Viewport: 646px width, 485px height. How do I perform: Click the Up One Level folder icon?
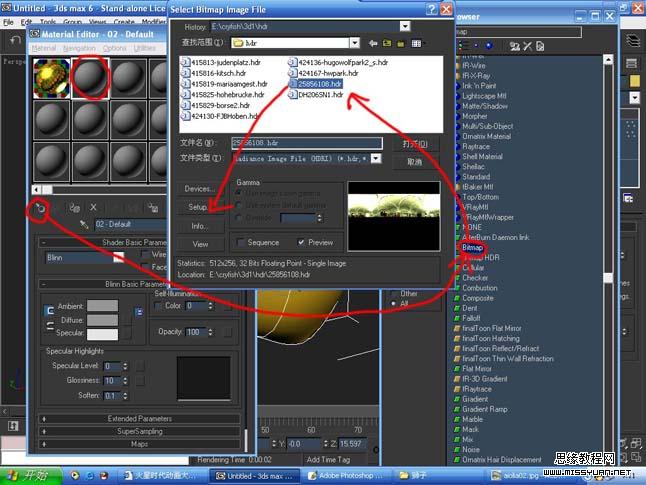[387, 43]
